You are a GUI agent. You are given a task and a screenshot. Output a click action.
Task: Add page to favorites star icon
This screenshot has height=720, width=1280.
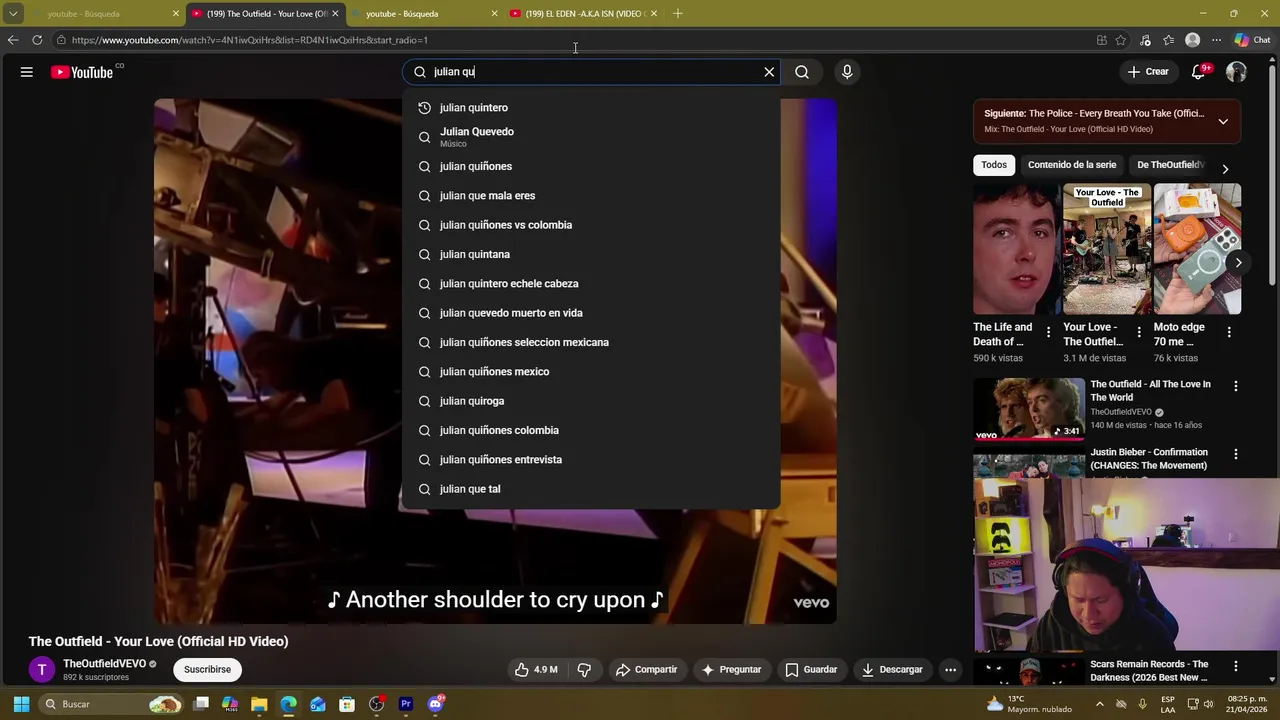click(x=1121, y=40)
